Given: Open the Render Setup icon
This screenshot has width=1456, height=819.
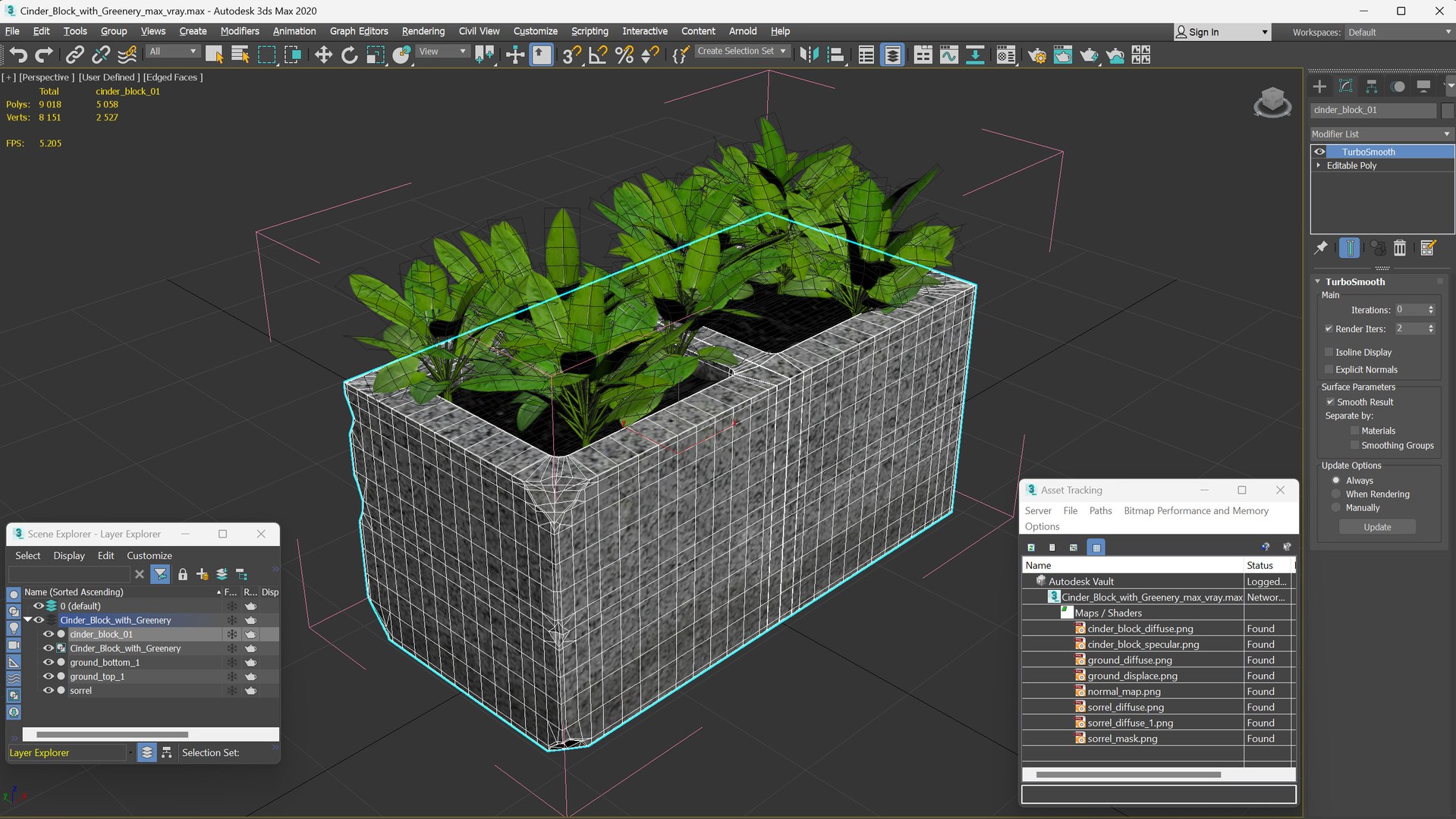Looking at the screenshot, I should pyautogui.click(x=1037, y=55).
